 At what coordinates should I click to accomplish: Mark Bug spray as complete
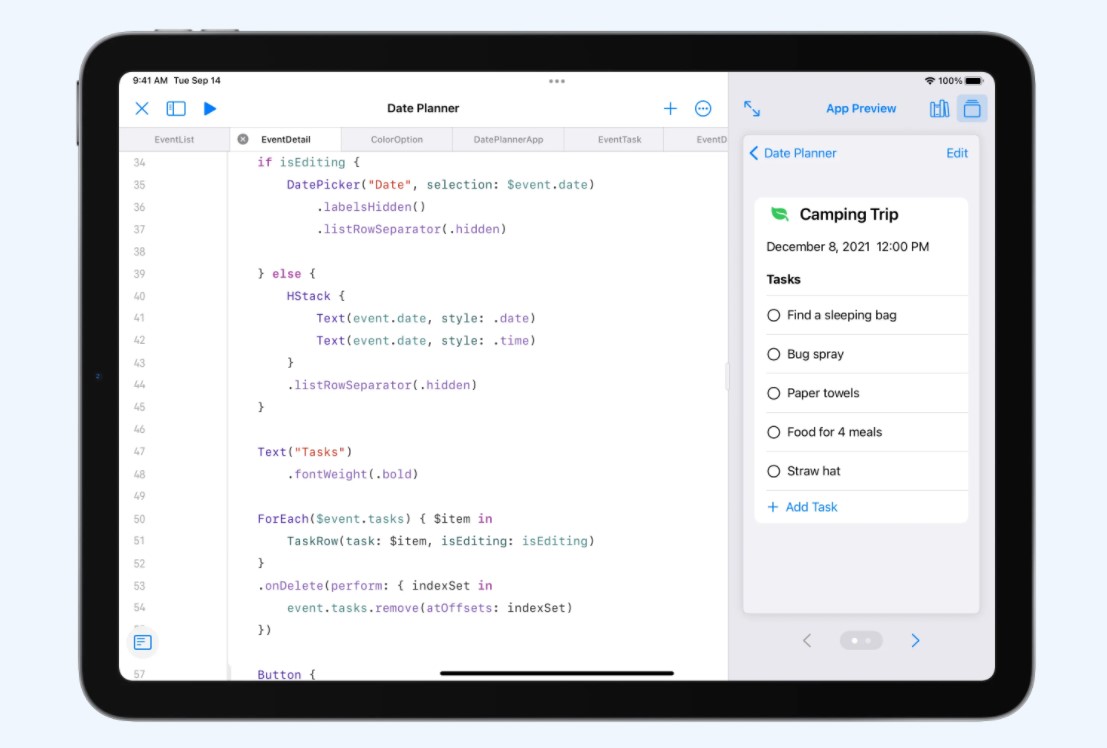[773, 354]
